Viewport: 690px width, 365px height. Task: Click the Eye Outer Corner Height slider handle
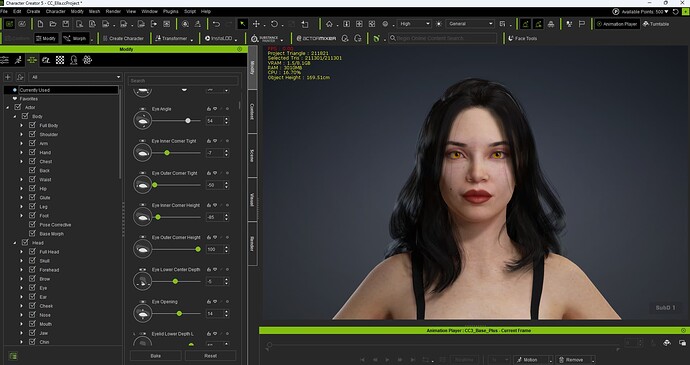198,249
